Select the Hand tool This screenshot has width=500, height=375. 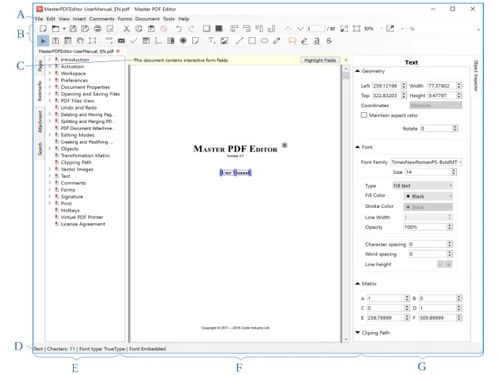(80, 41)
